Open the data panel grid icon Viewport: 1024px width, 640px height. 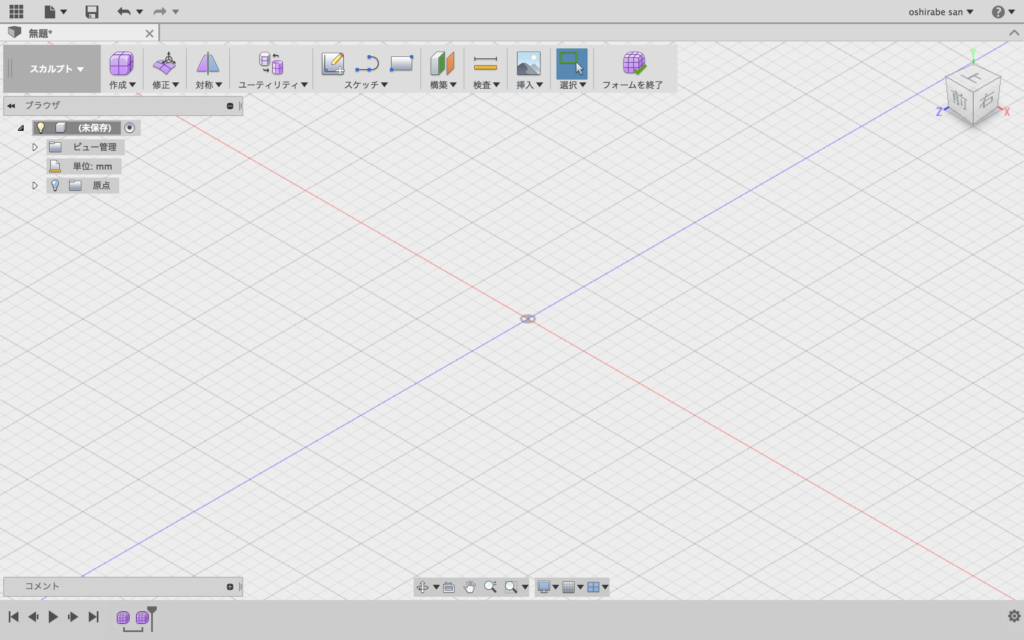16,11
